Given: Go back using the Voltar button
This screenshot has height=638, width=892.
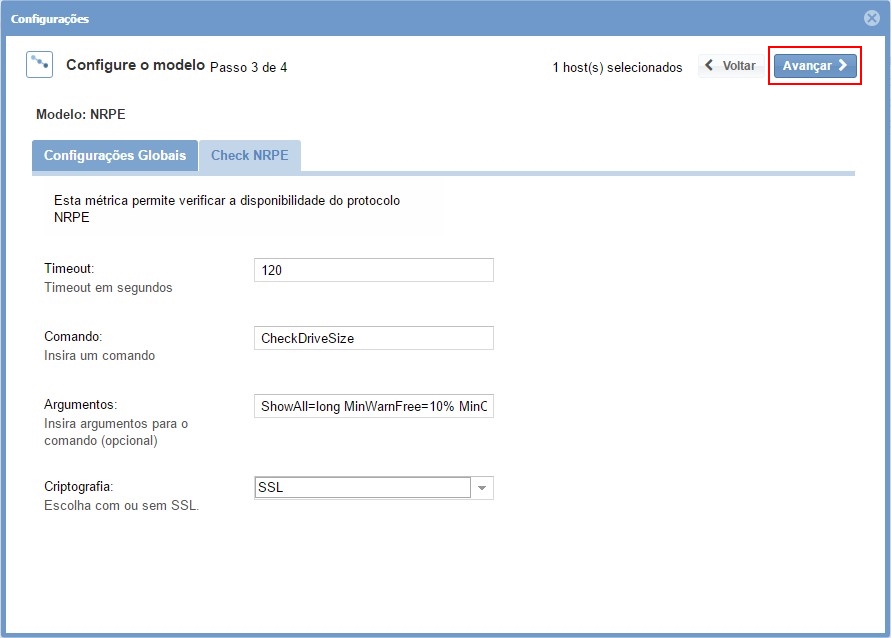Looking at the screenshot, I should pos(729,66).
